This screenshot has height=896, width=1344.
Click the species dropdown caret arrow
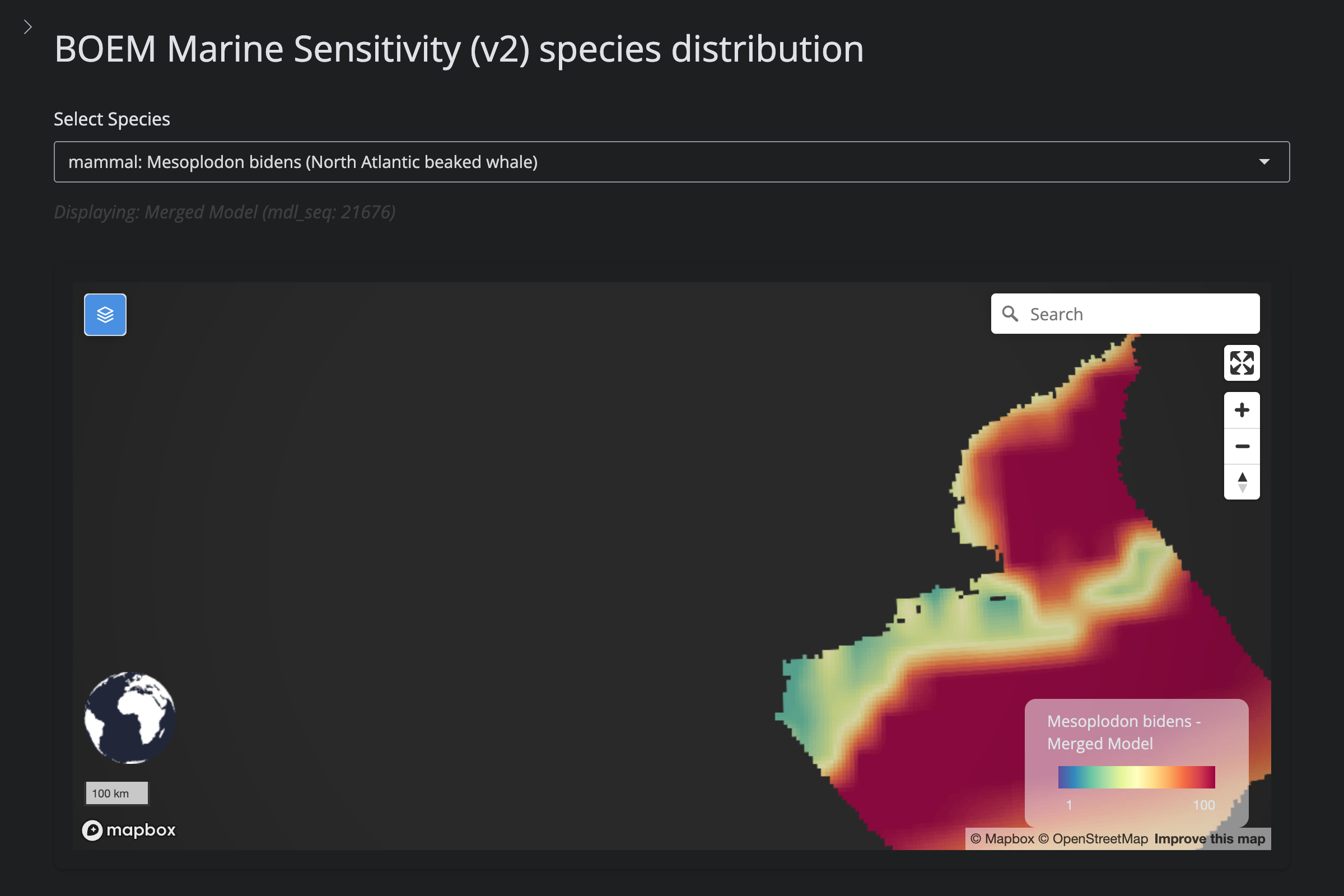point(1264,162)
